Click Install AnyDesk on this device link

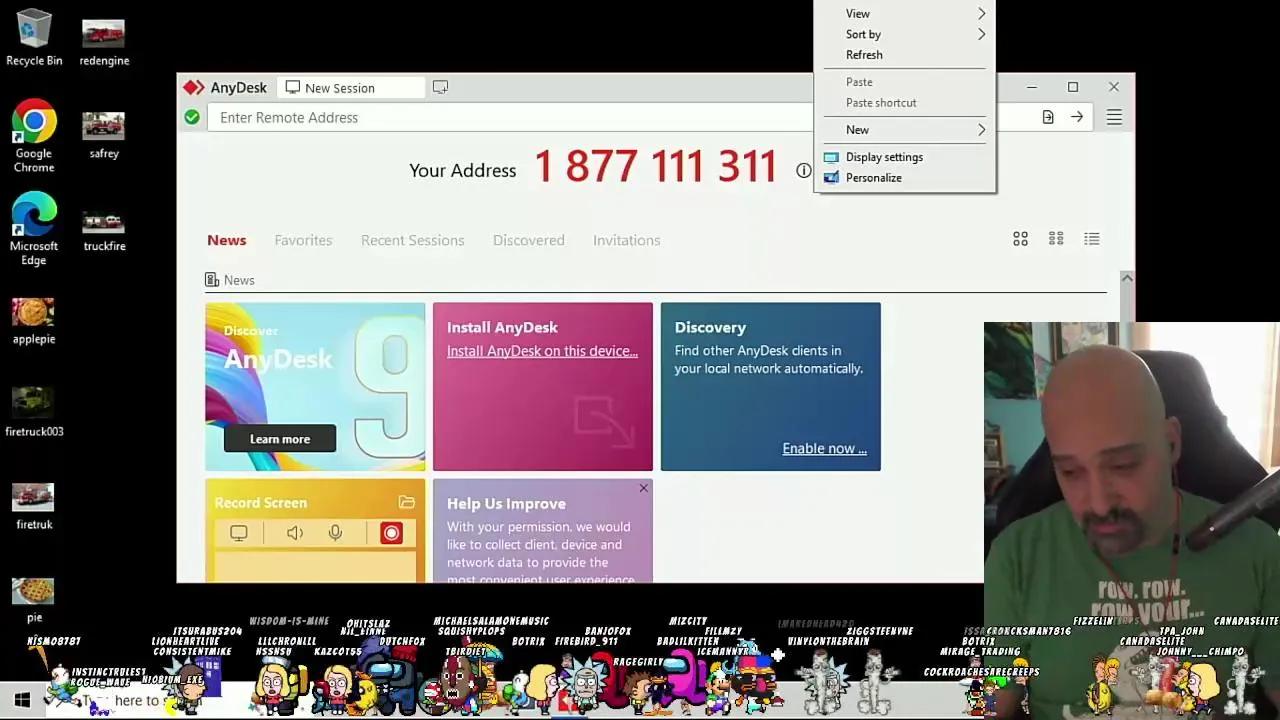(x=542, y=351)
